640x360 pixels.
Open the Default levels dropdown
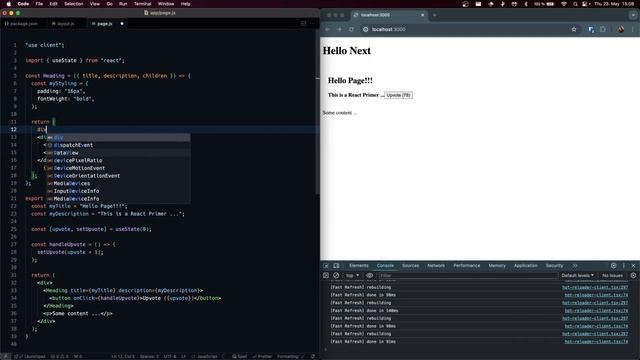point(578,276)
